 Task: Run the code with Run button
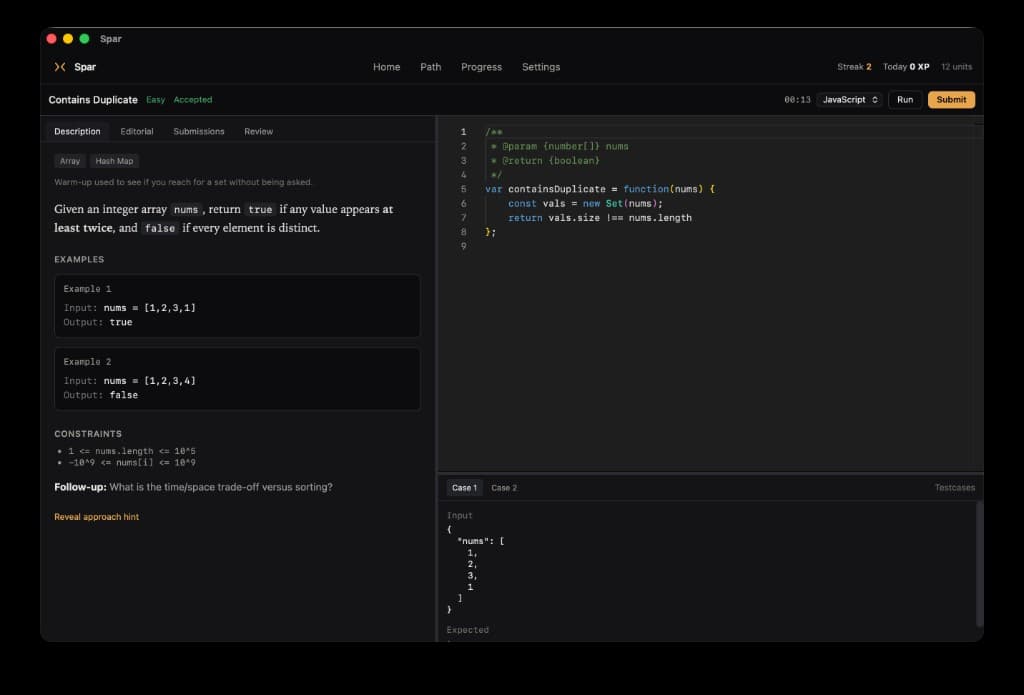[904, 100]
